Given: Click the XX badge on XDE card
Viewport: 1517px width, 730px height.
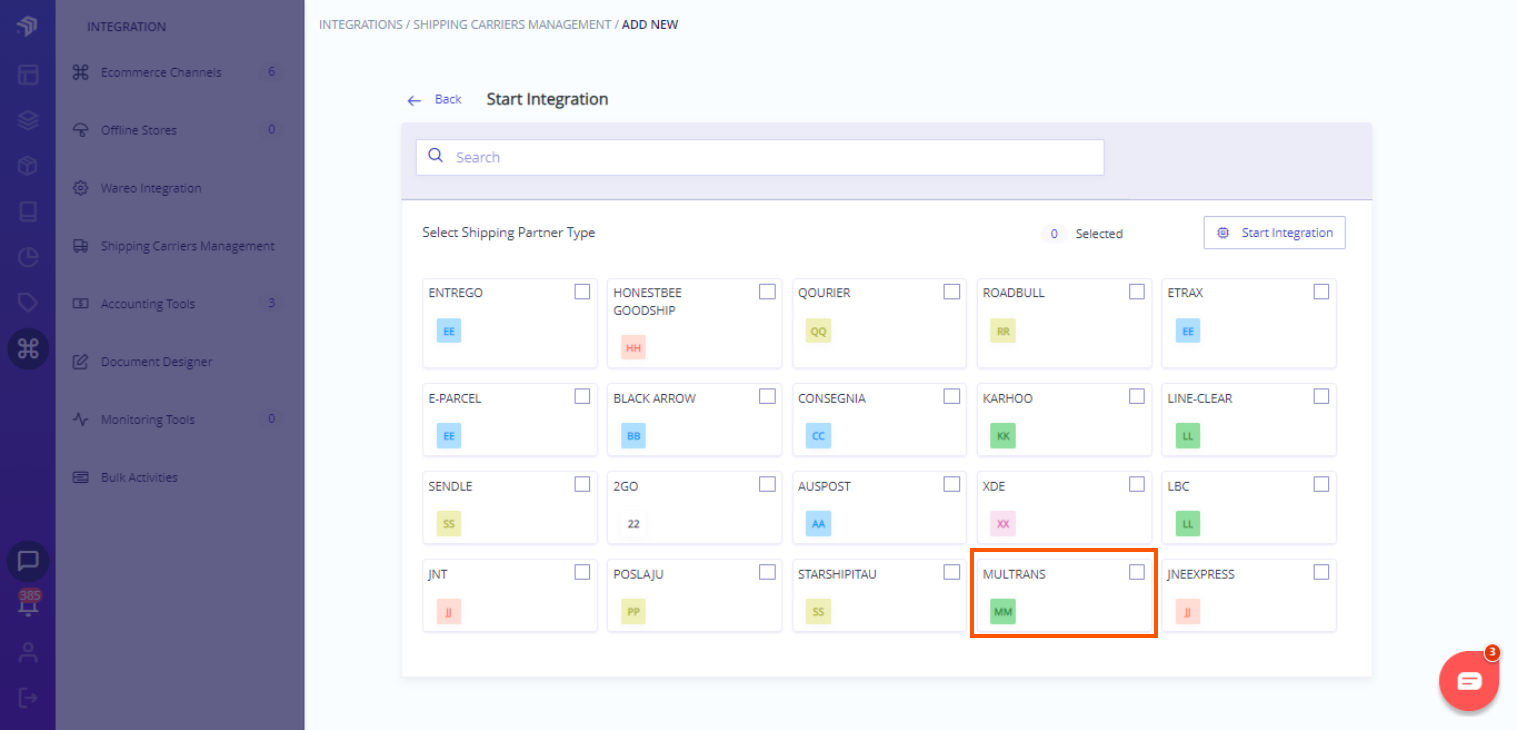Looking at the screenshot, I should [1003, 523].
